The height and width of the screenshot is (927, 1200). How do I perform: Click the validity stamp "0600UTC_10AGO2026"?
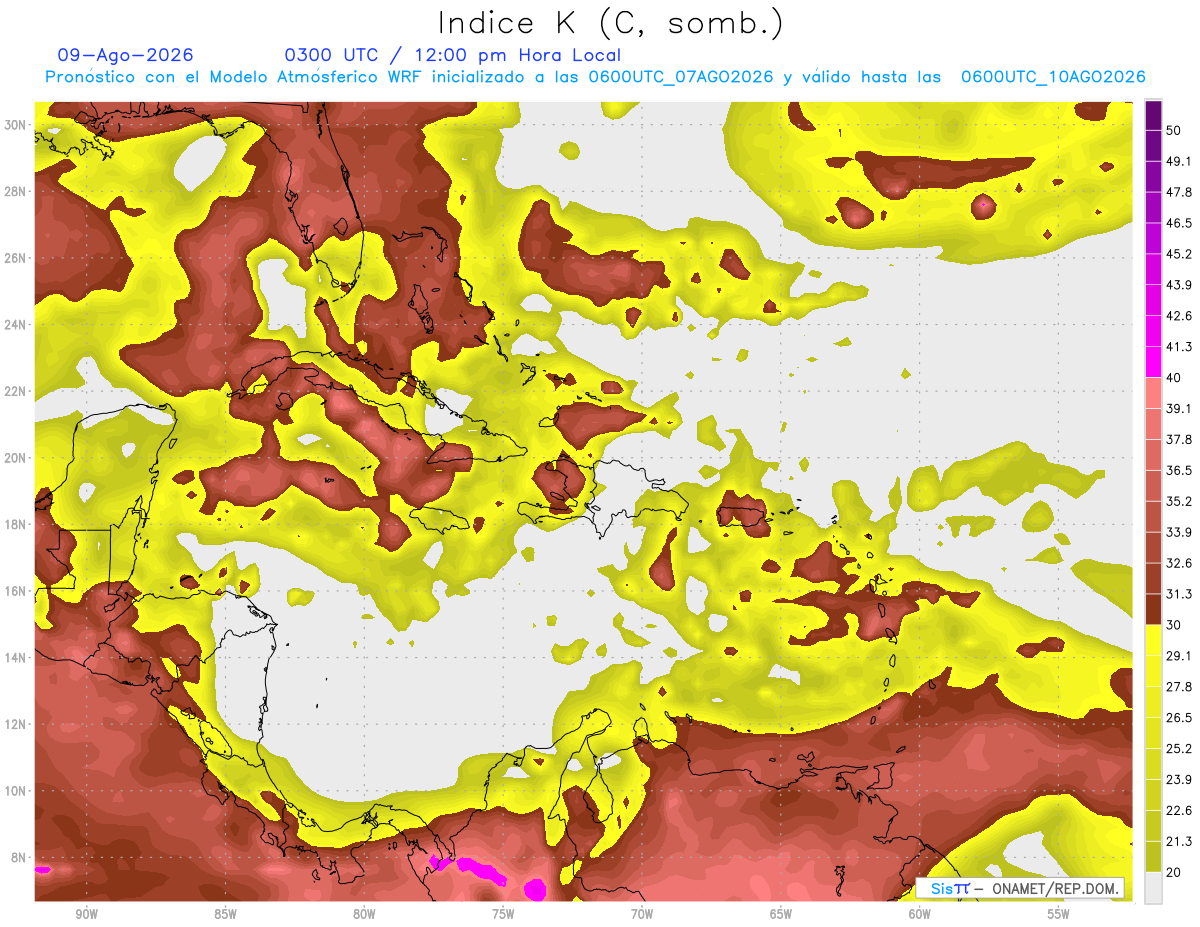point(1053,77)
